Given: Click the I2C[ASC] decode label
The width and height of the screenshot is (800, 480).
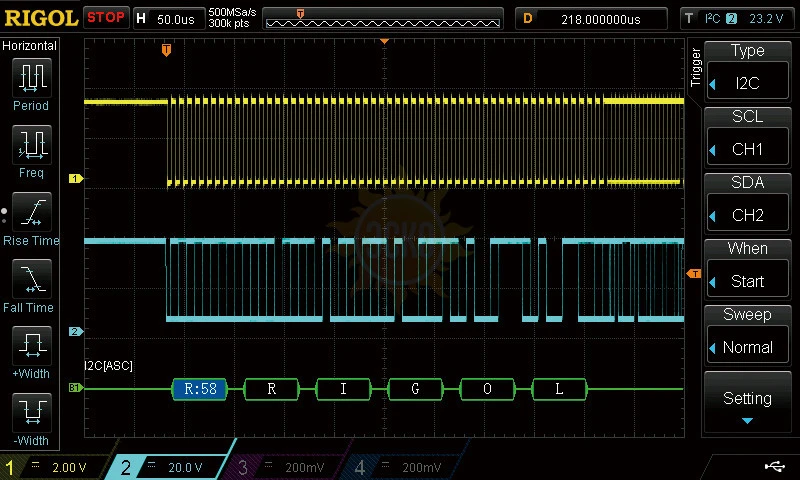Looking at the screenshot, I should [108, 366].
